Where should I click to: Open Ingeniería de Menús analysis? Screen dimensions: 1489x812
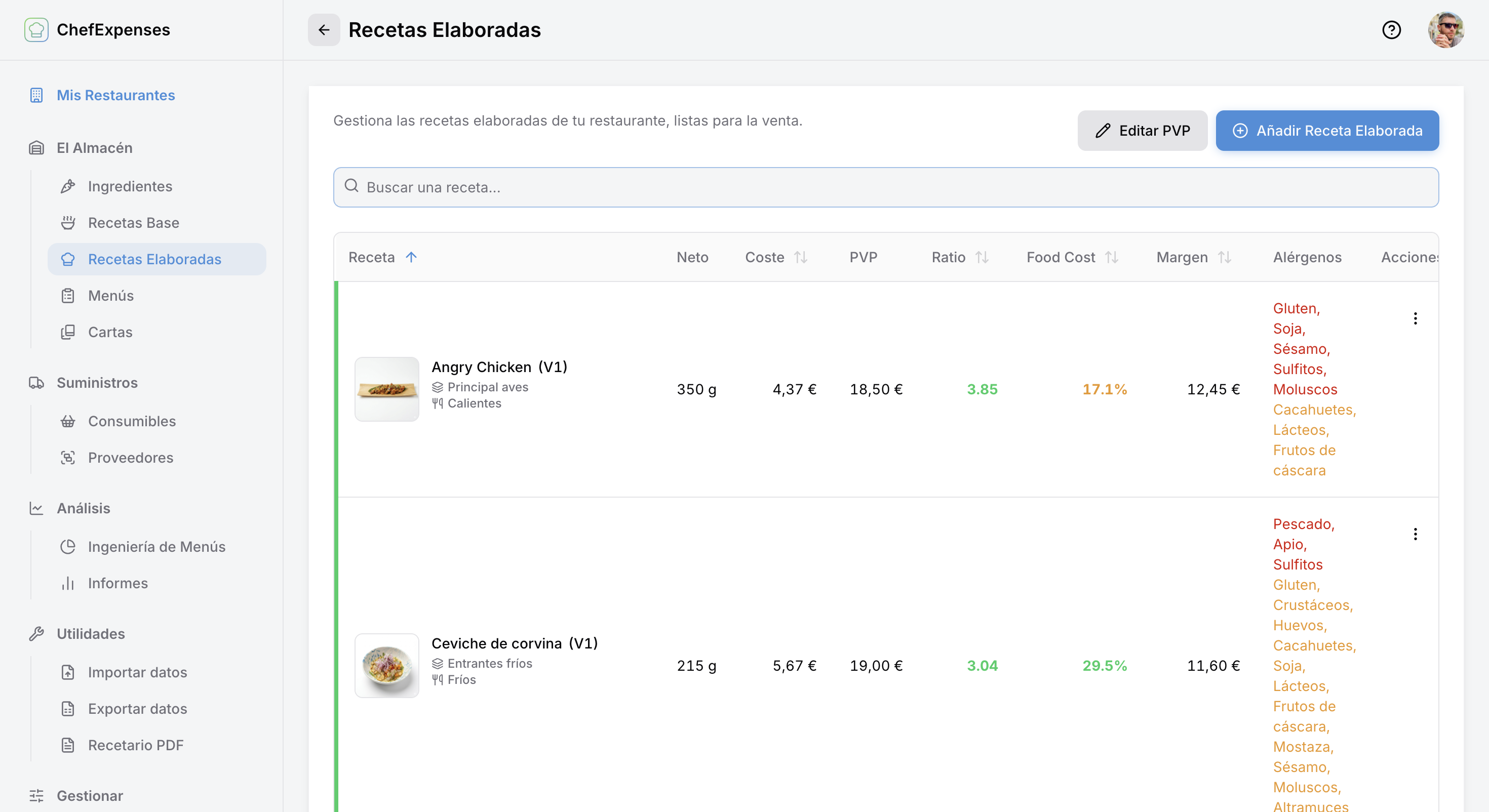point(156,546)
